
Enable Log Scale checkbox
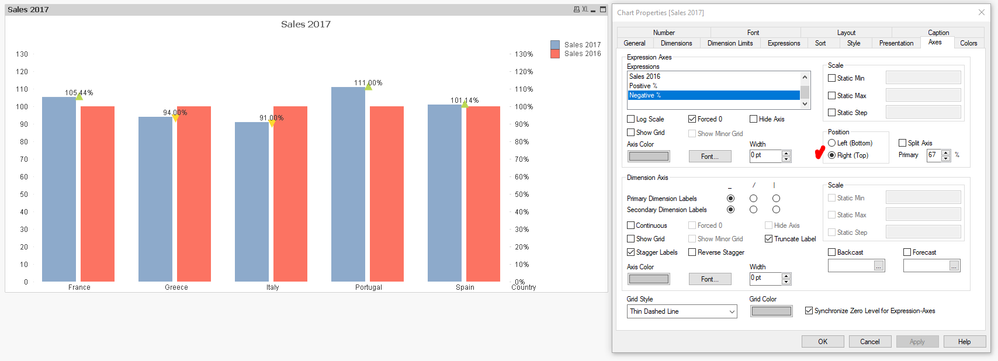631,119
